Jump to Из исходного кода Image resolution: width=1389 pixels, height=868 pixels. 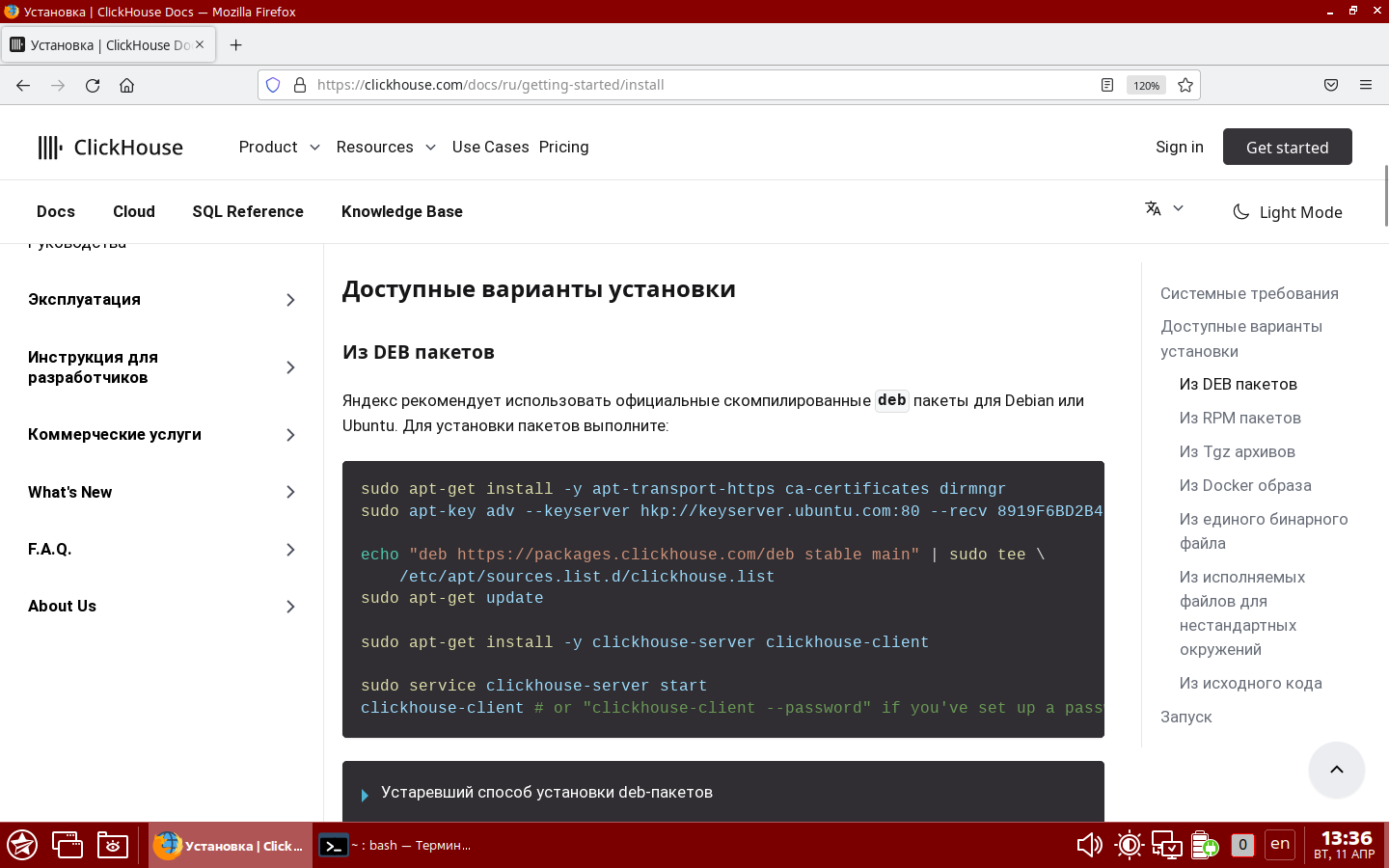coord(1250,683)
